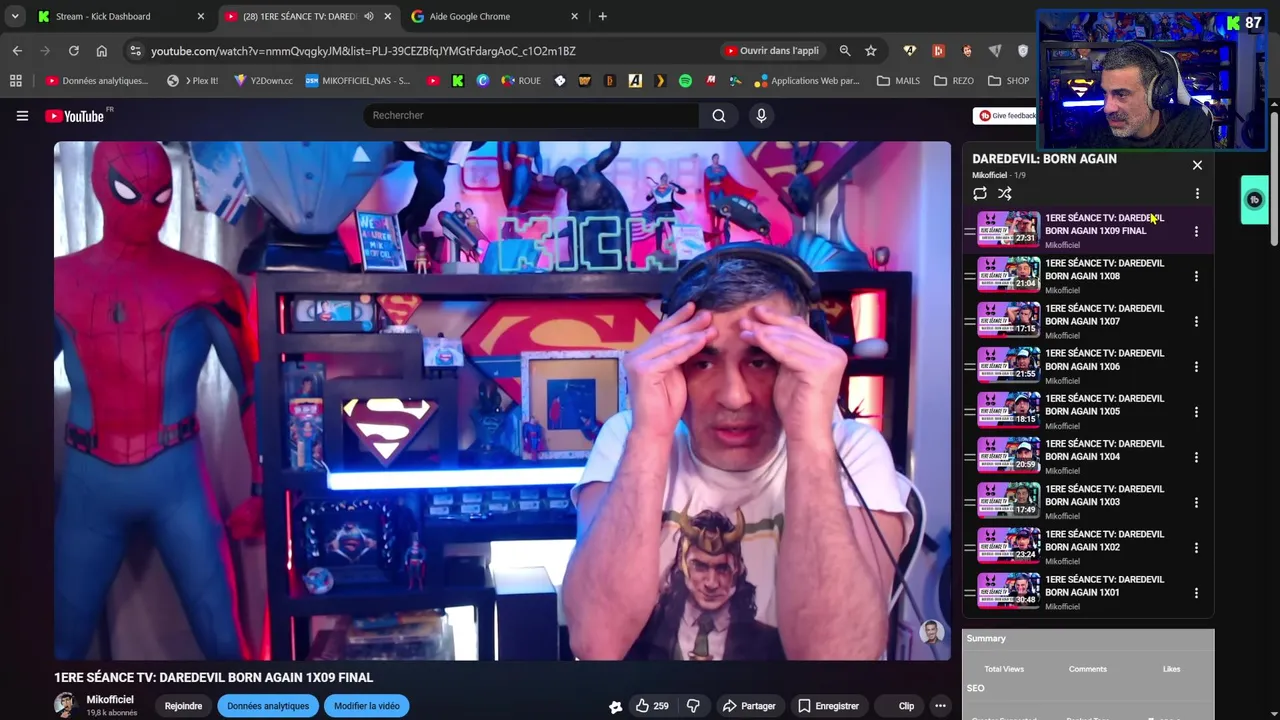1280x720 pixels.
Task: Open options for the 1X05 playlist item
Action: coord(1196,412)
